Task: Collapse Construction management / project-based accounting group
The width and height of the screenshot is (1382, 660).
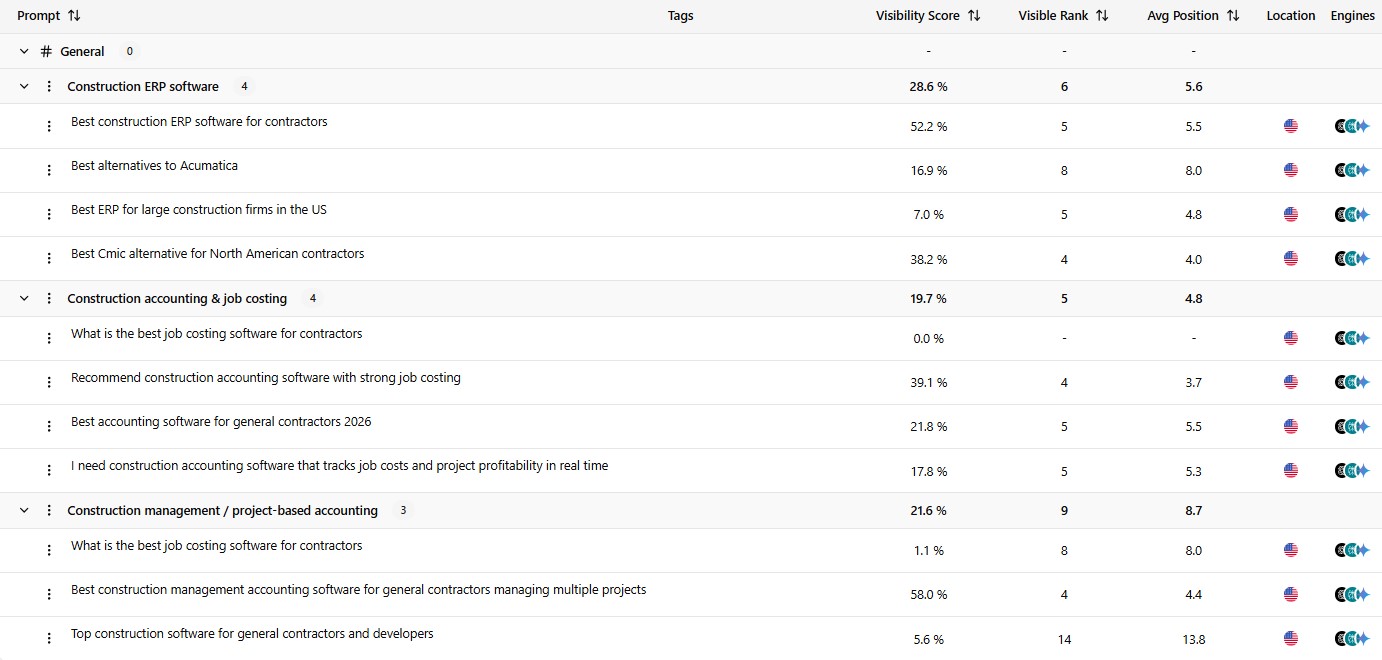Action: [x=24, y=511]
